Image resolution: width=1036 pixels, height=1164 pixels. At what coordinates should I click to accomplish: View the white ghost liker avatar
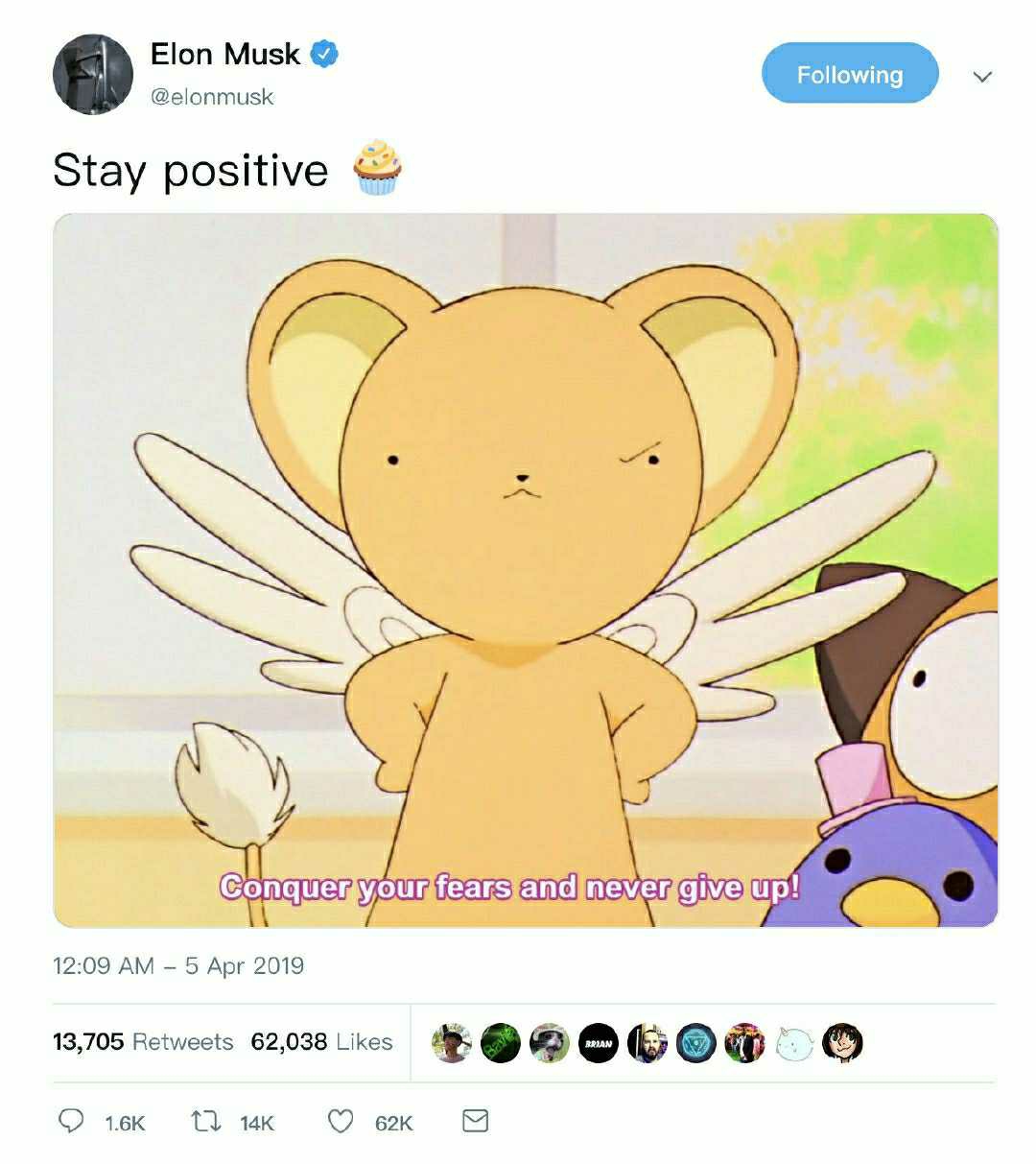pos(794,1043)
